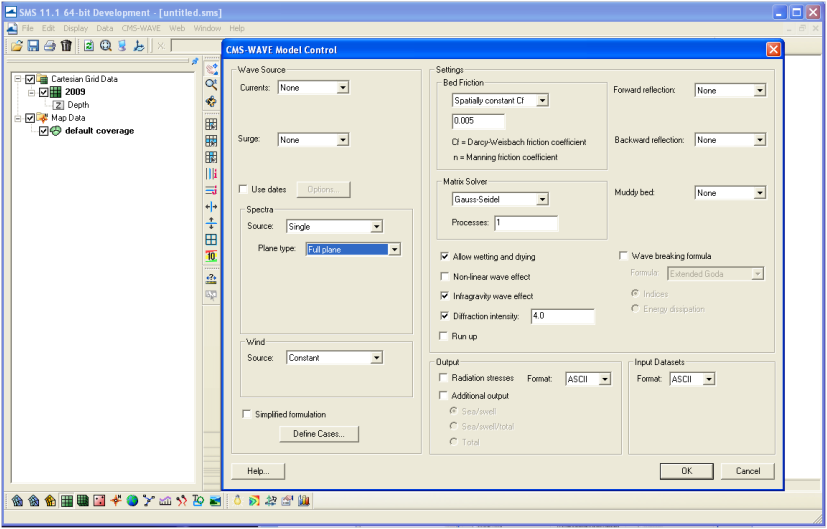Enable Non-linear wave effect checkbox
Viewport: 827px width, 529px height.
click(x=445, y=276)
